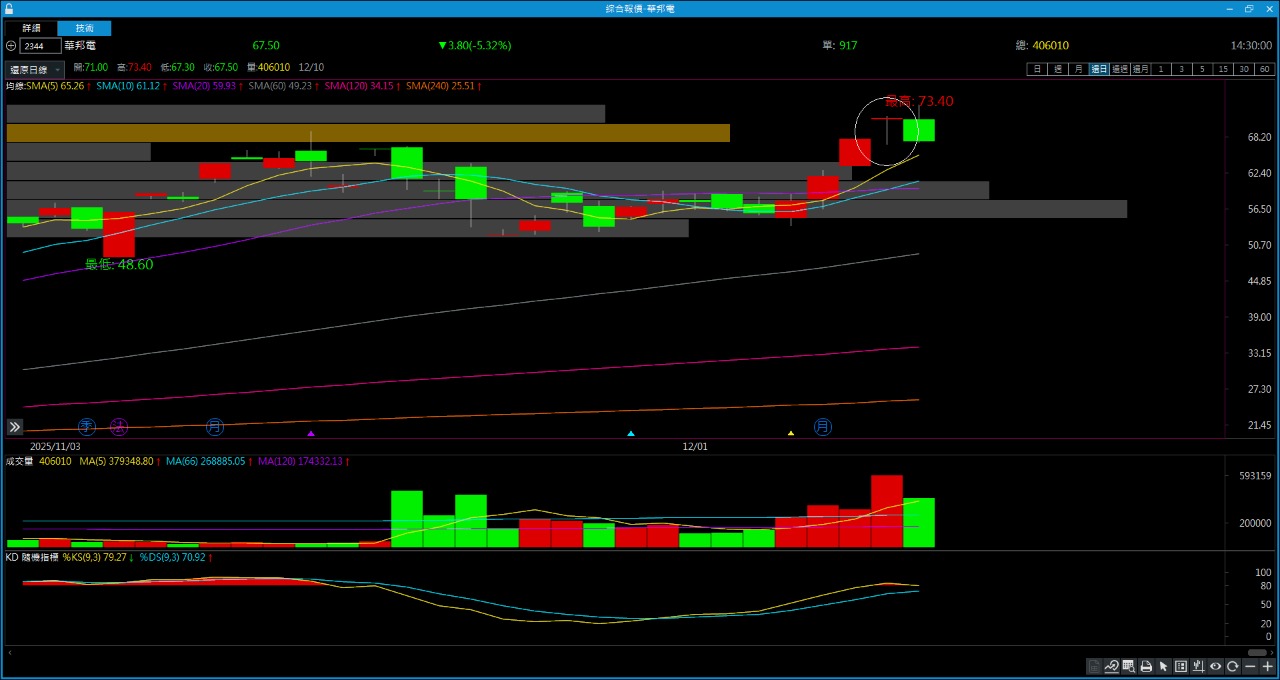The image size is (1280, 680).
Task: Toggle the window lock icon at top-left
Action: pyautogui.click(x=9, y=8)
